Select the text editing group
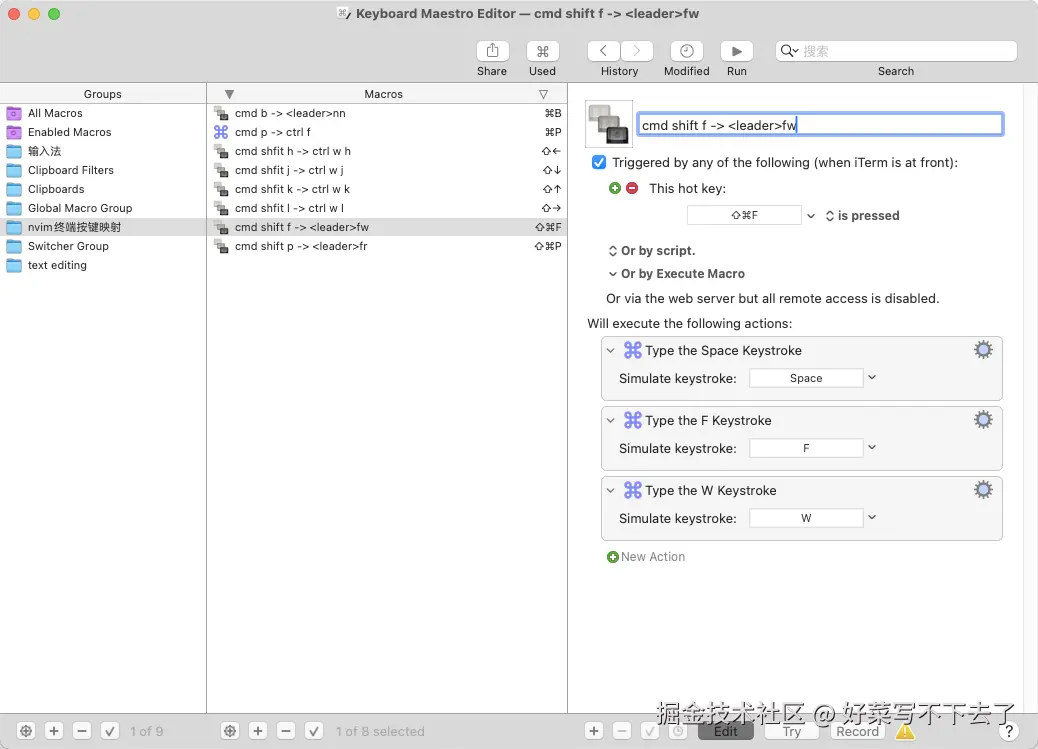1038x749 pixels. coord(103,265)
